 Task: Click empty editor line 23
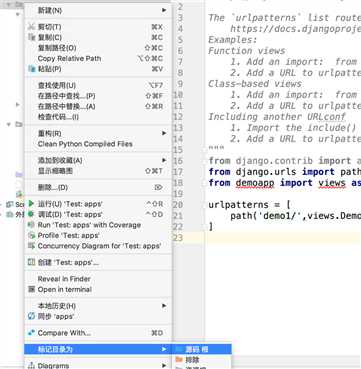coord(283,237)
